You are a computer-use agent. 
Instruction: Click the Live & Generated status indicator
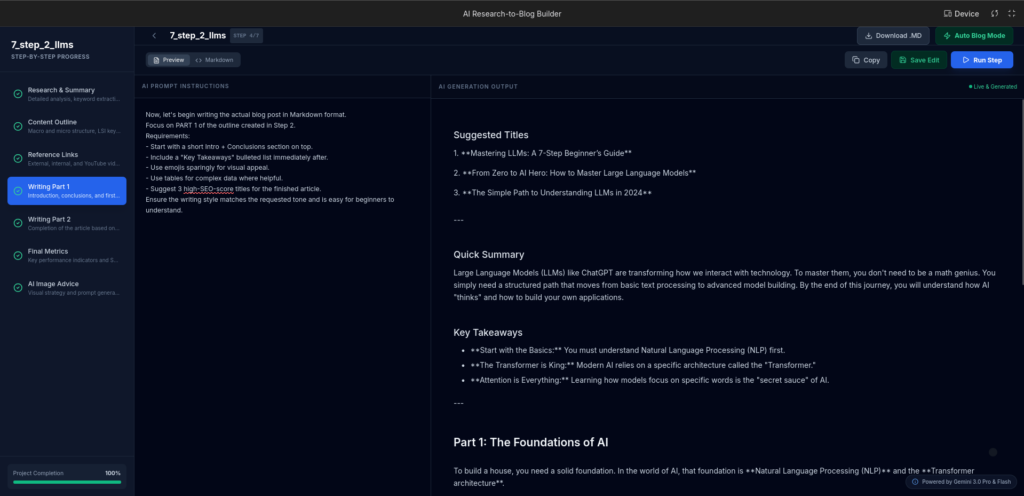point(993,86)
